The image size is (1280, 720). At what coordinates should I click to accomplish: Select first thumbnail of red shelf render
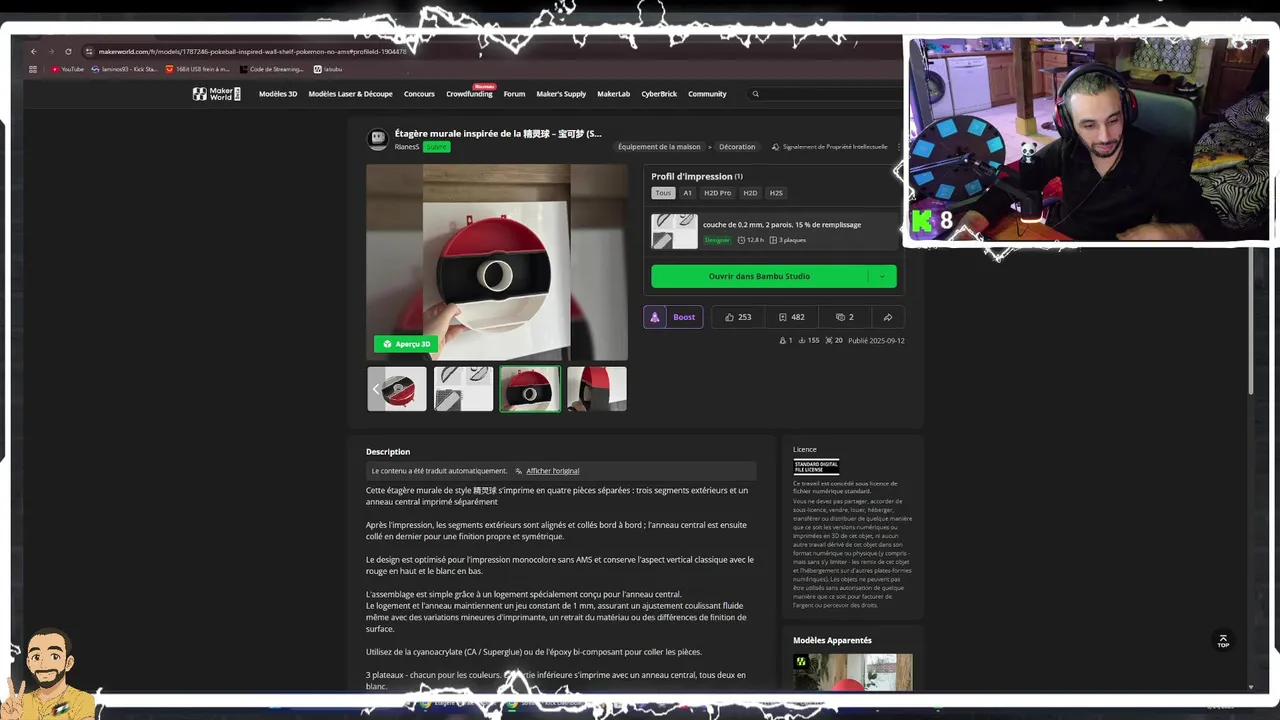(397, 389)
